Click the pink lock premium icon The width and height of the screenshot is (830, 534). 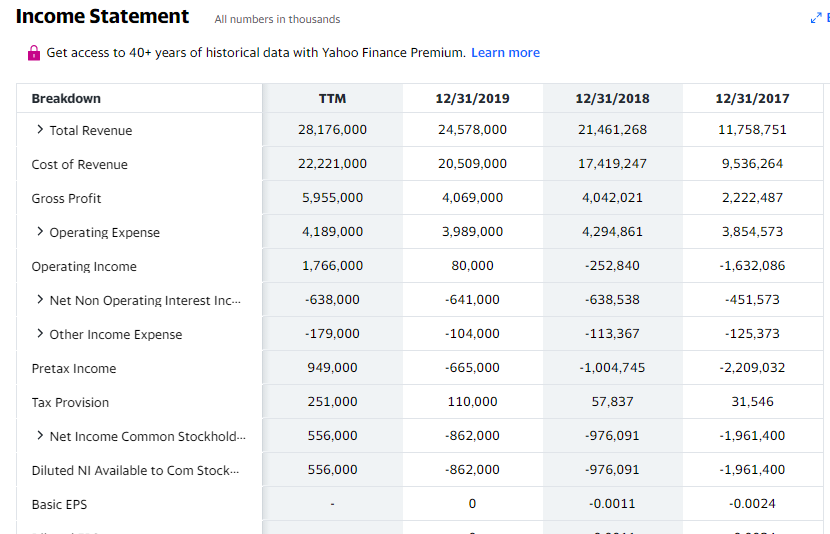(34, 52)
